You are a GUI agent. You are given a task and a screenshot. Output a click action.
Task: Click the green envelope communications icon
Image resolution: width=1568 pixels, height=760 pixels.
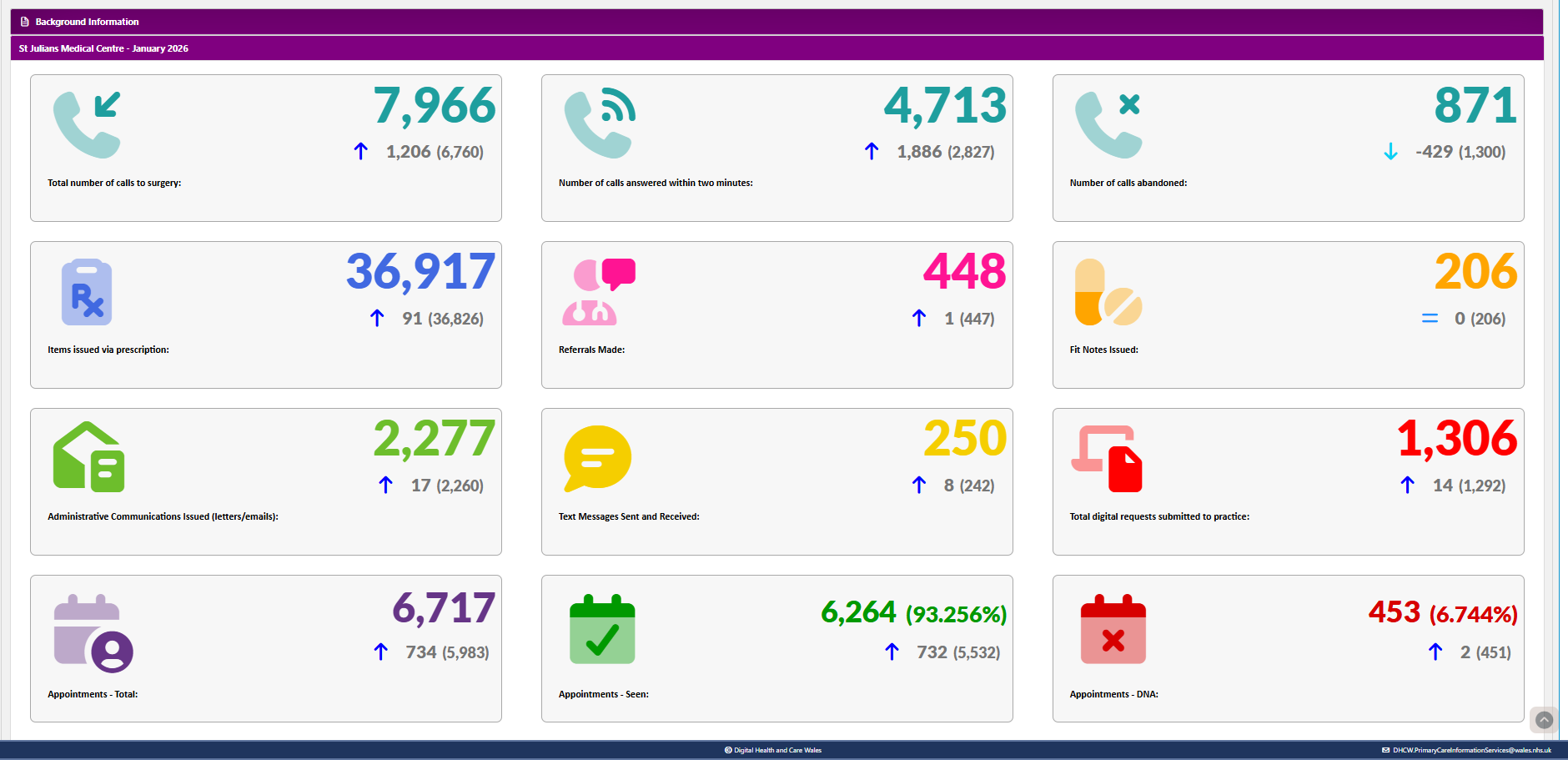pyautogui.click(x=88, y=457)
